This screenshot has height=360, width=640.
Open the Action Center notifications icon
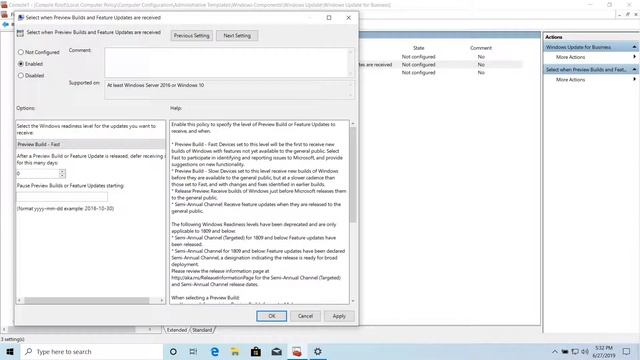[627, 351]
